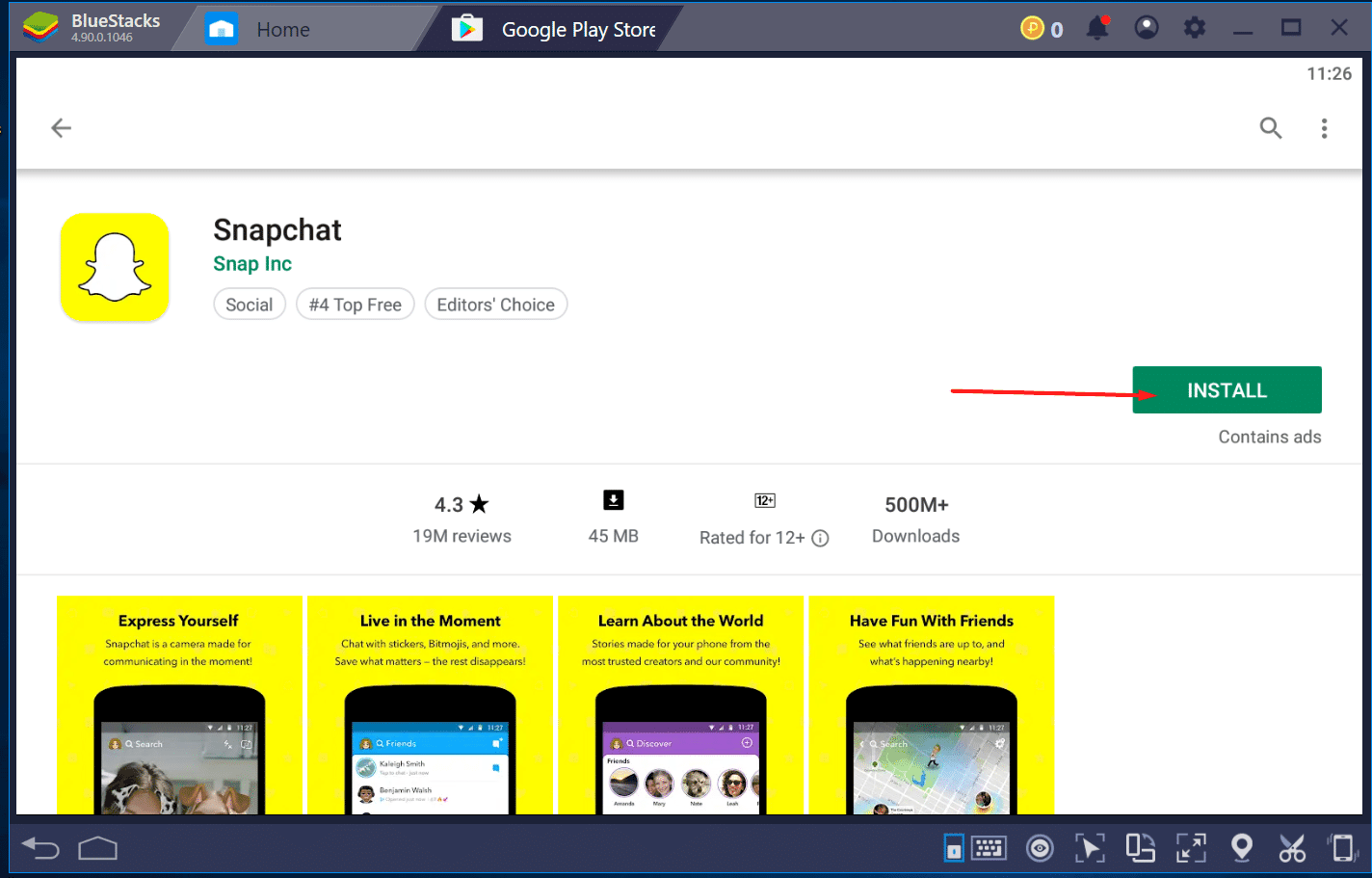Open the Have Fun With Friends screenshot
This screenshot has height=878, width=1372.
[x=932, y=705]
